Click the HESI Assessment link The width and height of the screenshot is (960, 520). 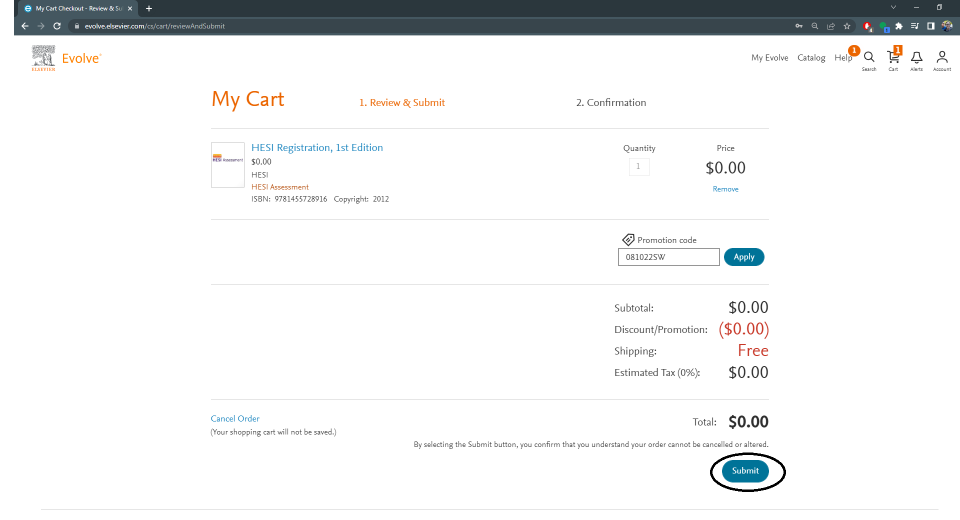pos(280,187)
